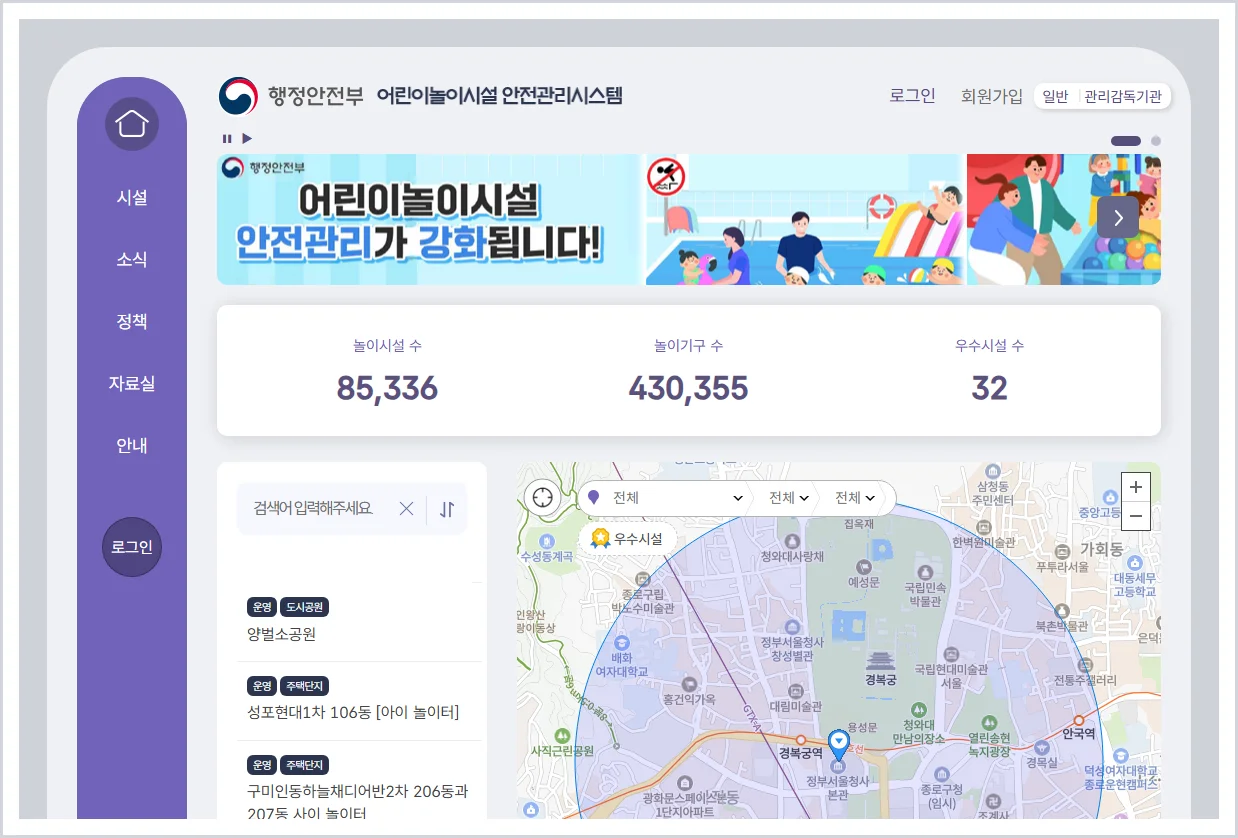1238x838 pixels.
Task: Click the 행정안전부 logo
Action: (x=291, y=96)
